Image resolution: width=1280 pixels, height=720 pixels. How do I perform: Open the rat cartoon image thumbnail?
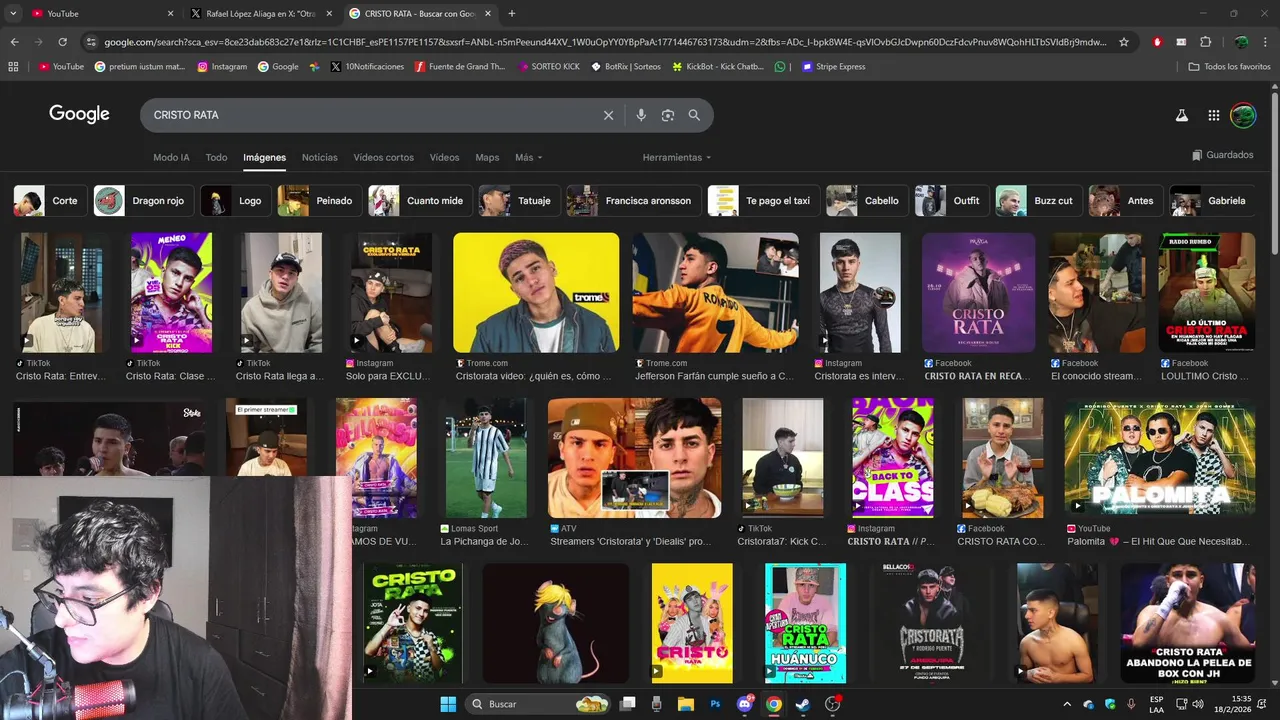(x=556, y=623)
